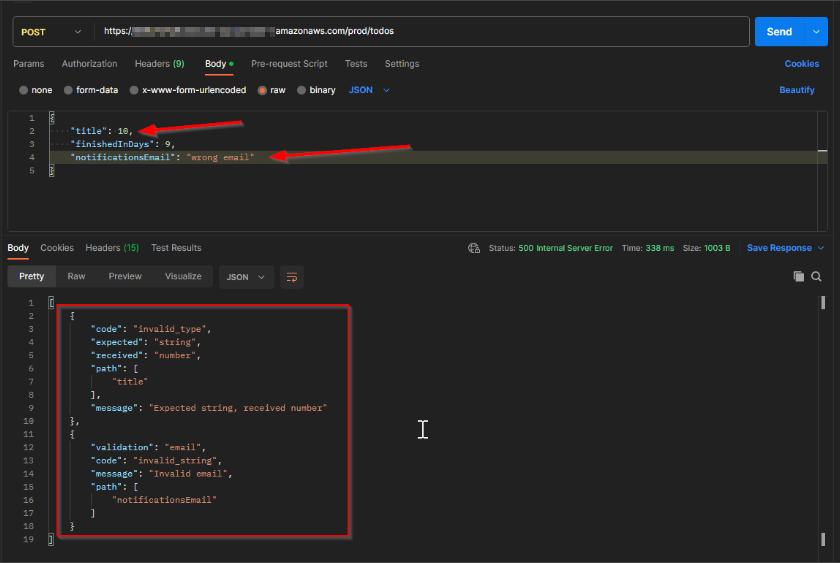Open network info globe icon beside Status
The image size is (840, 563).
(474, 248)
